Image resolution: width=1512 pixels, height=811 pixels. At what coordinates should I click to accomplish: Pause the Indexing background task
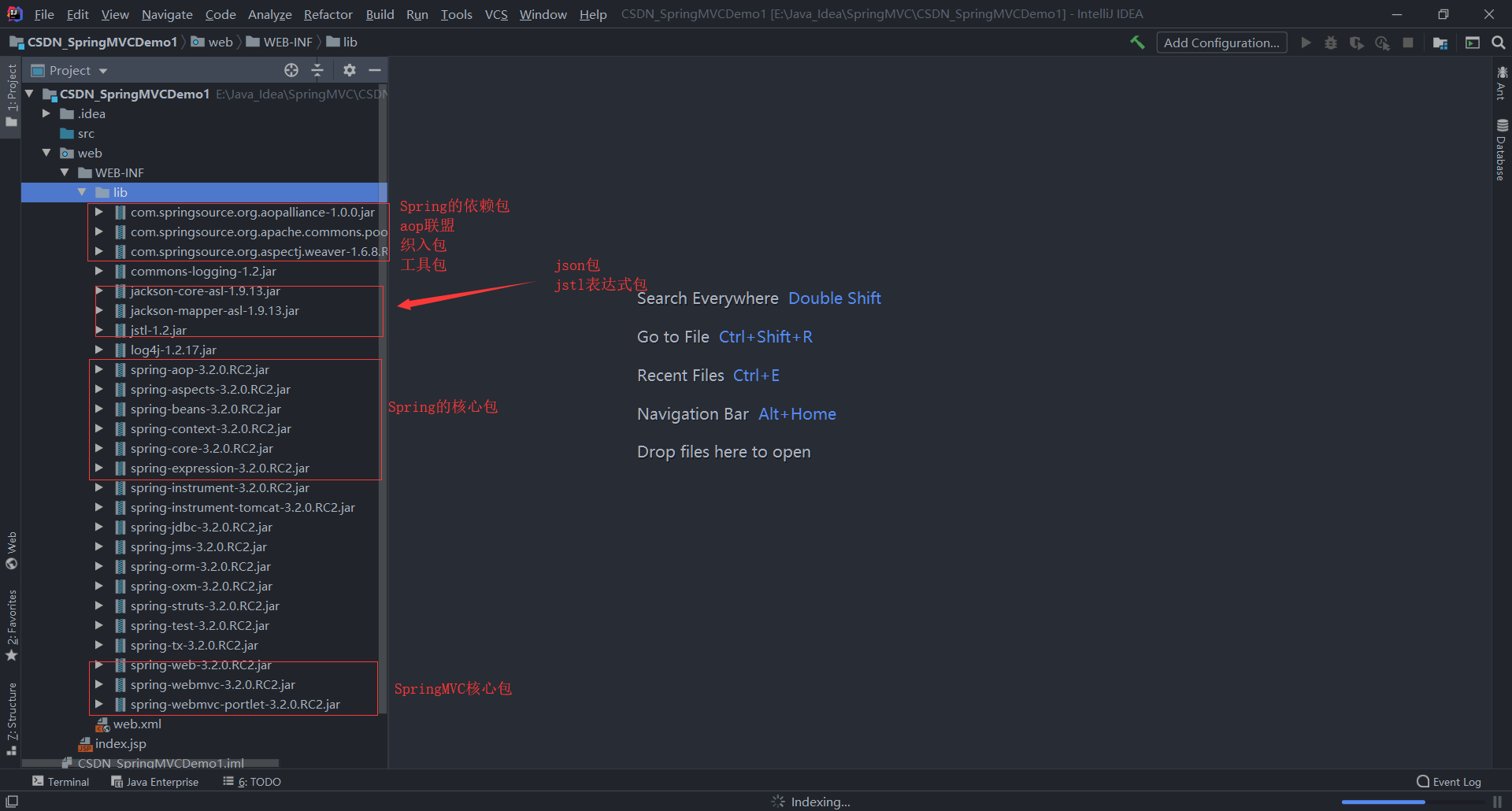coord(1497,802)
